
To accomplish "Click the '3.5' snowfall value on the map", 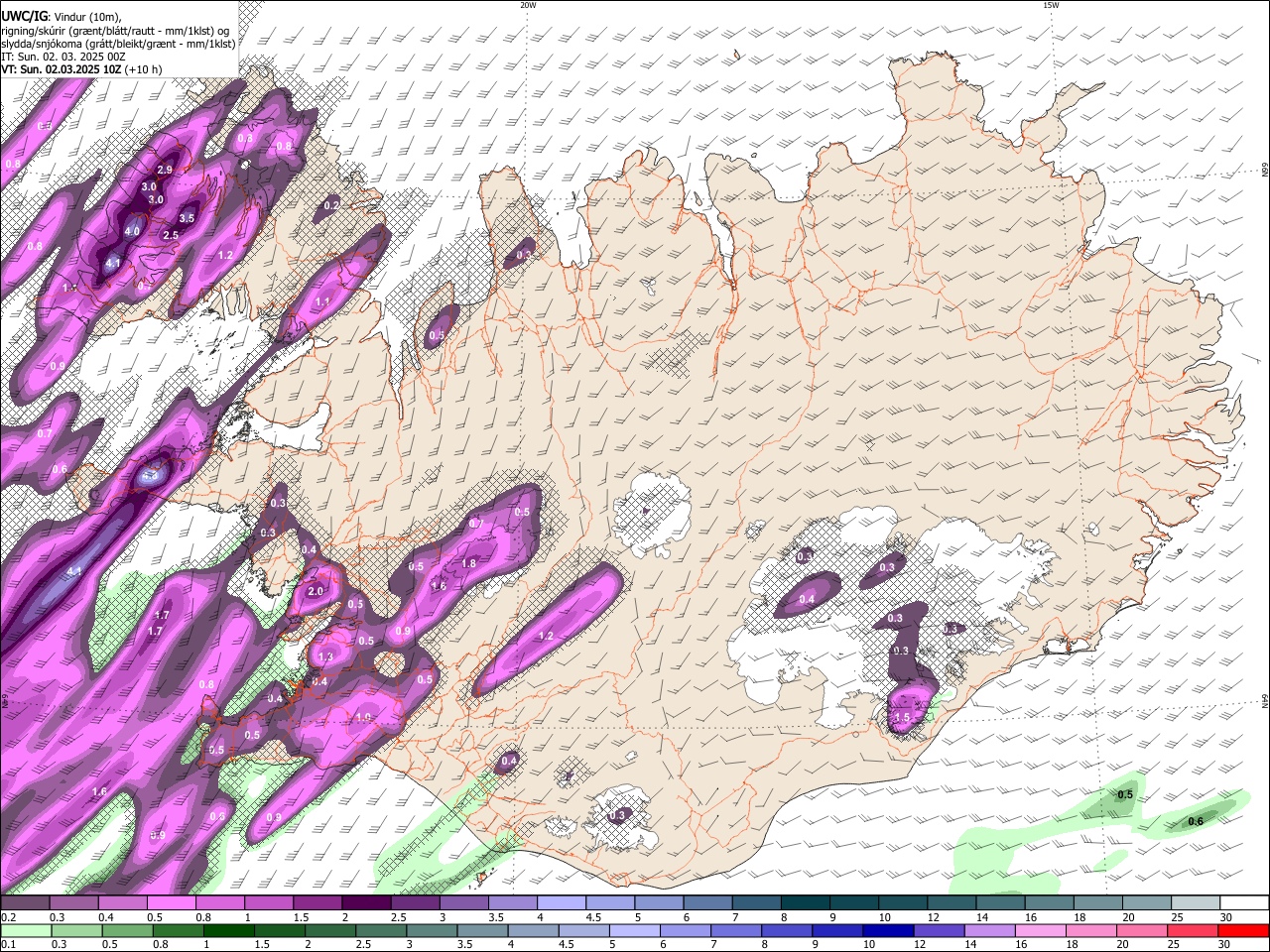I will click(x=187, y=218).
